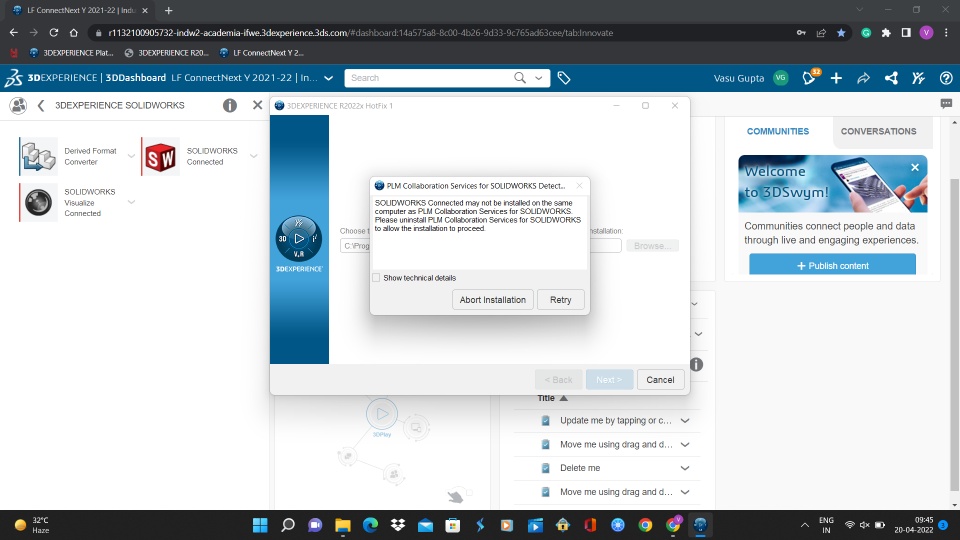Click the dashboard page vertical scrollbar
The width and height of the screenshot is (960, 540).
click(954, 334)
